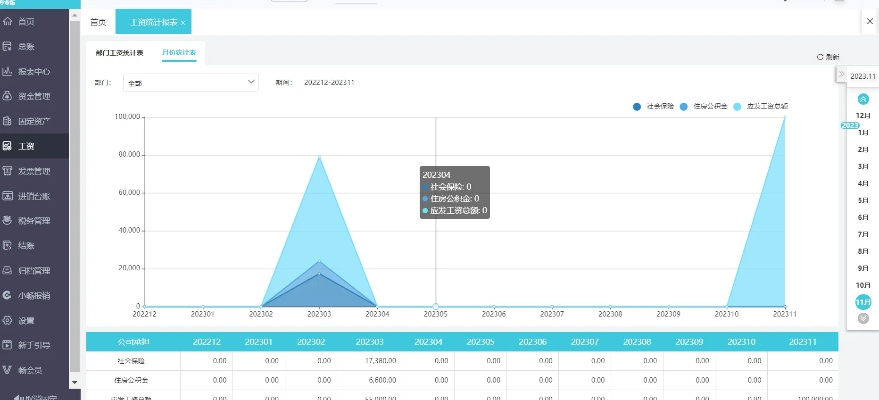Viewport: 879px width, 400px height.
Task: Open 税务管理 in the sidebar
Action: pyautogui.click(x=34, y=220)
